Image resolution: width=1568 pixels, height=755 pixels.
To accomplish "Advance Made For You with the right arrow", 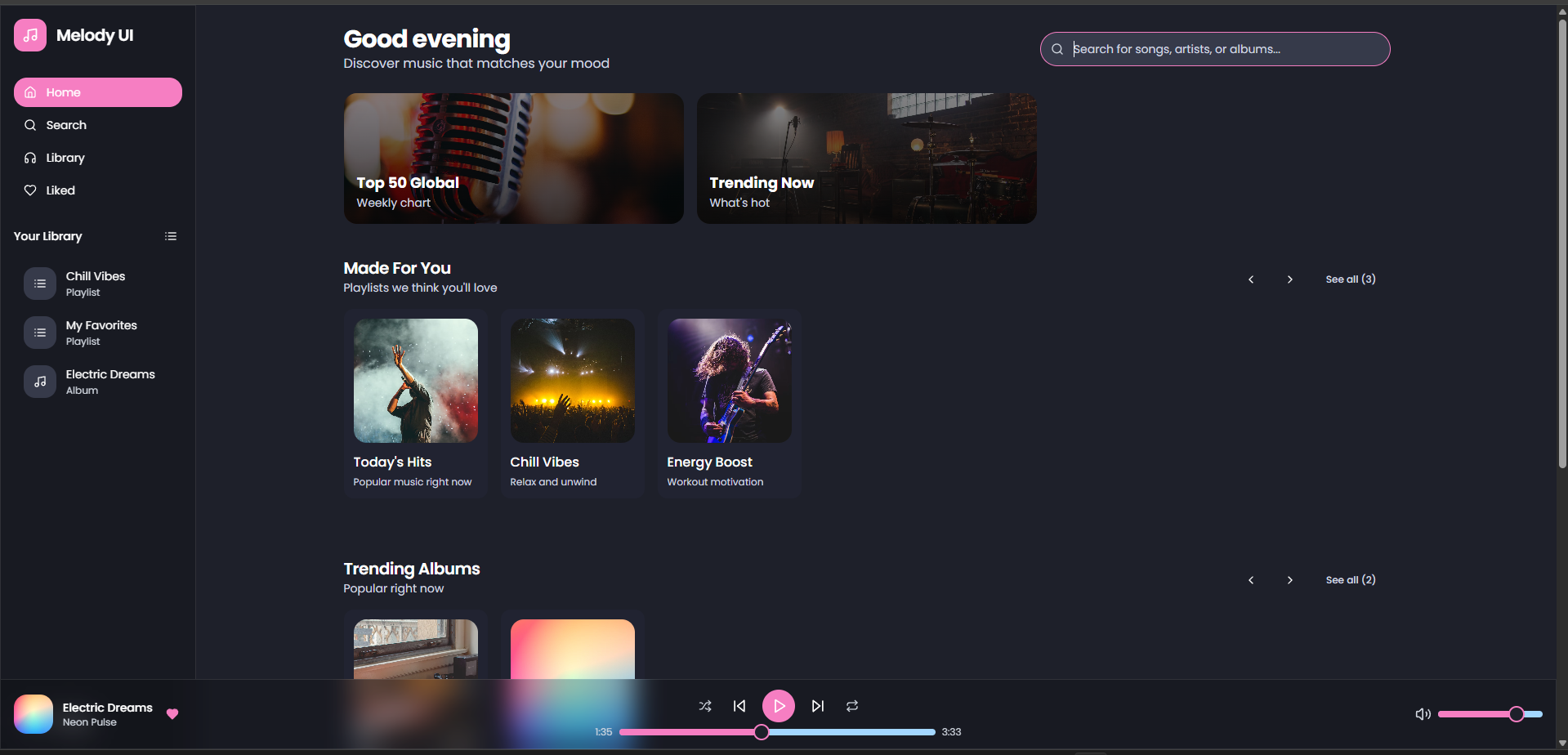I will pos(1289,279).
